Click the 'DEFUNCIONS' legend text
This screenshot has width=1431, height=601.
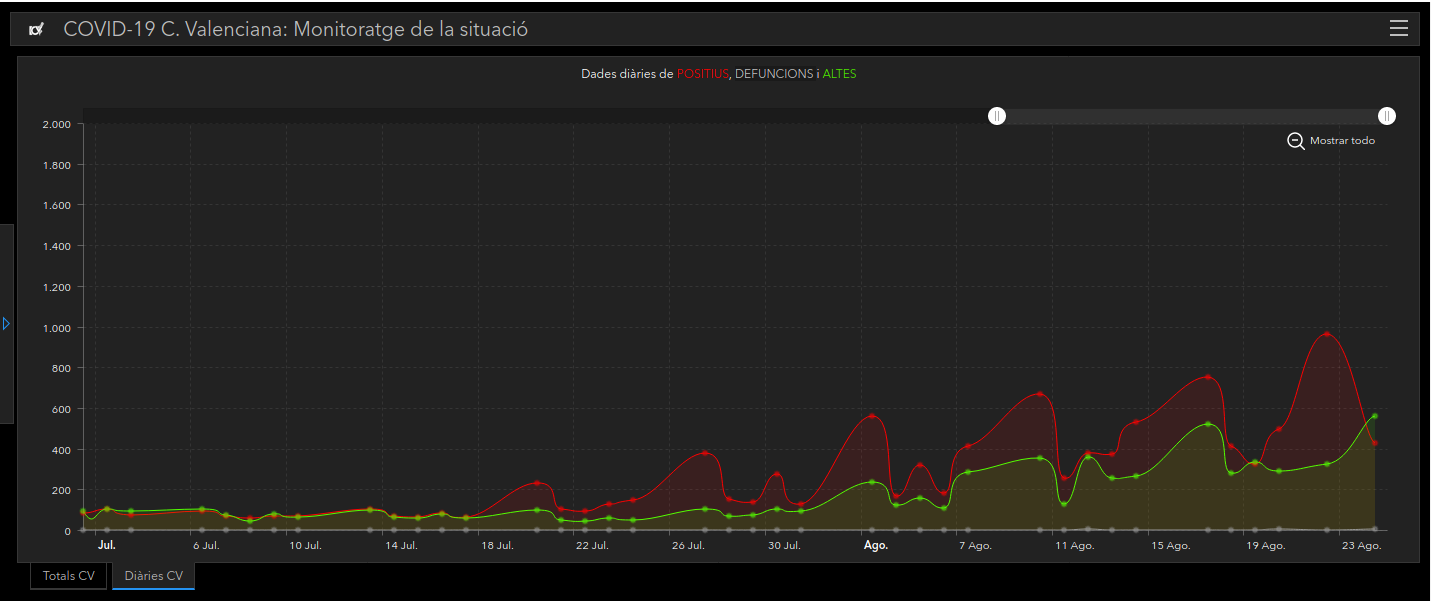pyautogui.click(x=773, y=74)
